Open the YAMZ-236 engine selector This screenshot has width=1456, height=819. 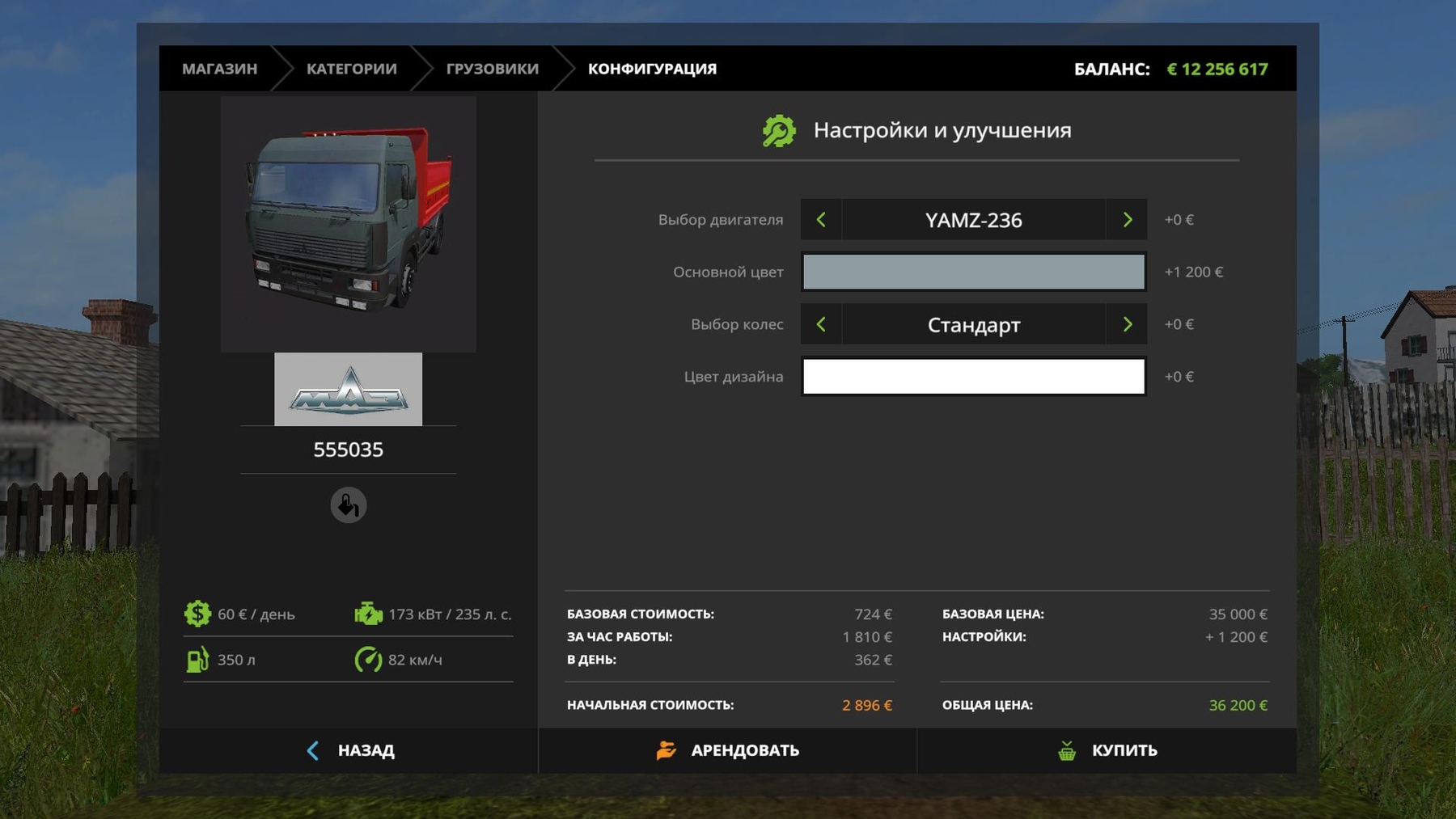point(973,220)
